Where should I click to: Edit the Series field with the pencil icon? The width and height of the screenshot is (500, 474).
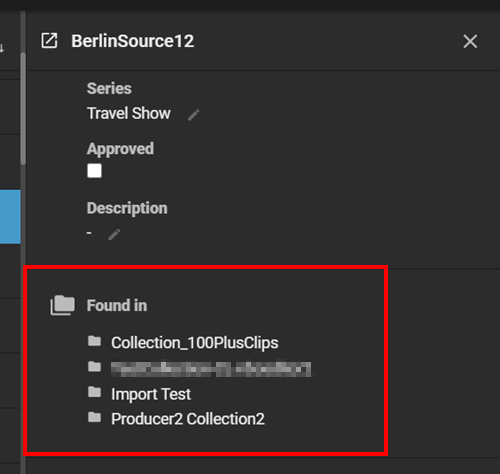click(194, 115)
